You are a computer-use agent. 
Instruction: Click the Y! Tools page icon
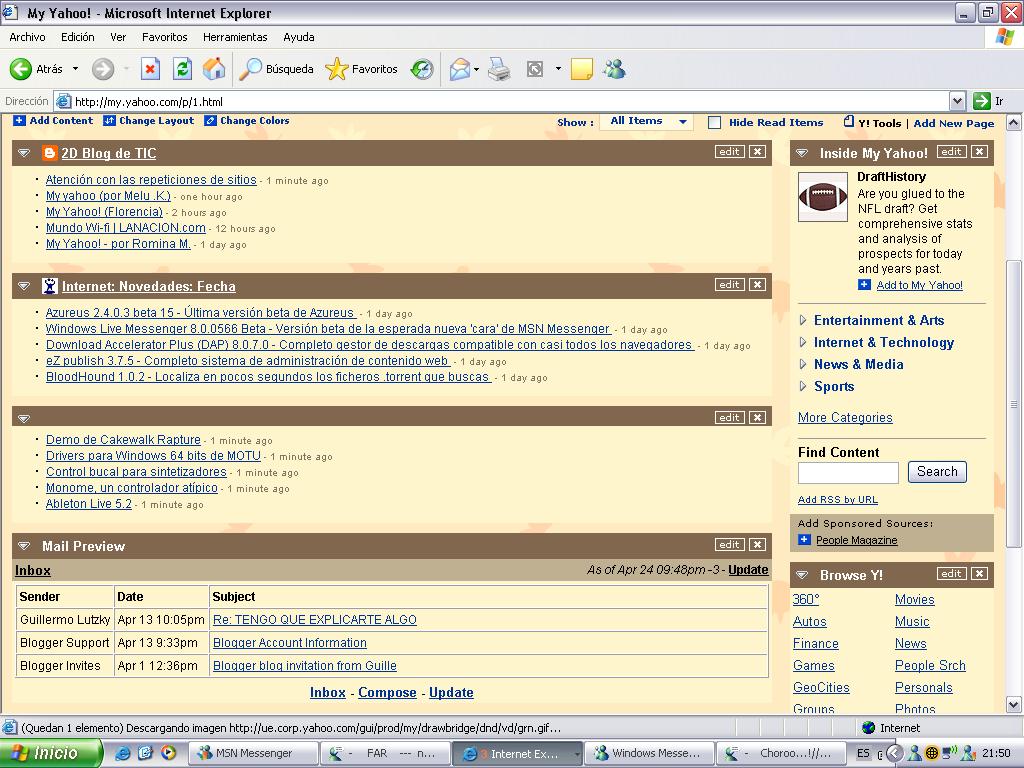[849, 121]
